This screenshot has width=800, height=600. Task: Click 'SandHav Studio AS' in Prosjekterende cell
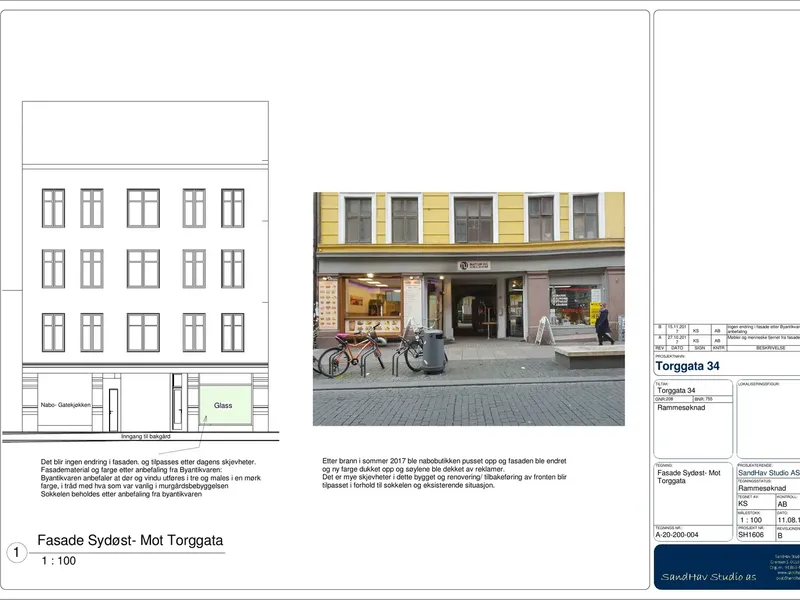click(768, 473)
